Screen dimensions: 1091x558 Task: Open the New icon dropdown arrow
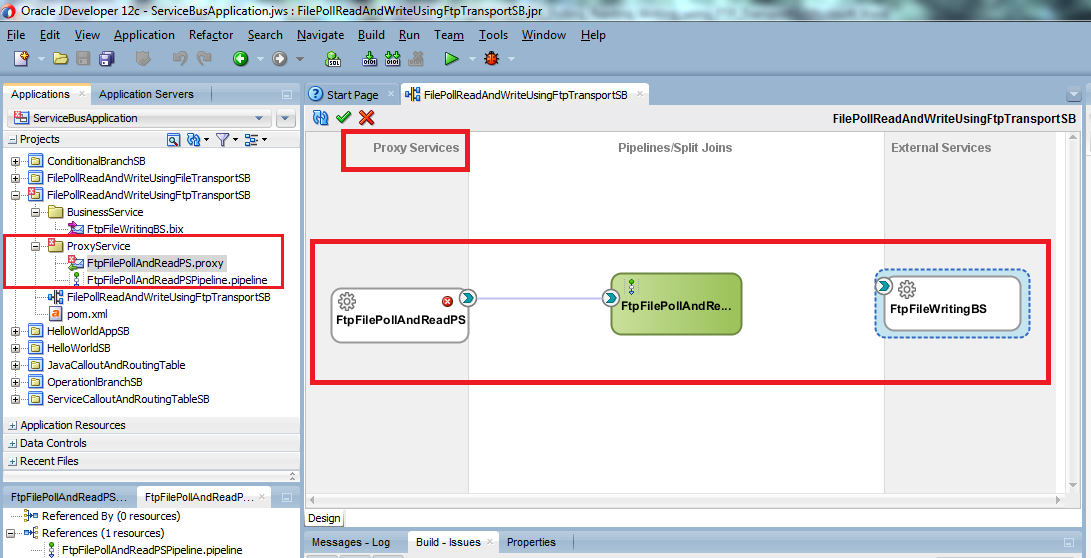tap(40, 60)
